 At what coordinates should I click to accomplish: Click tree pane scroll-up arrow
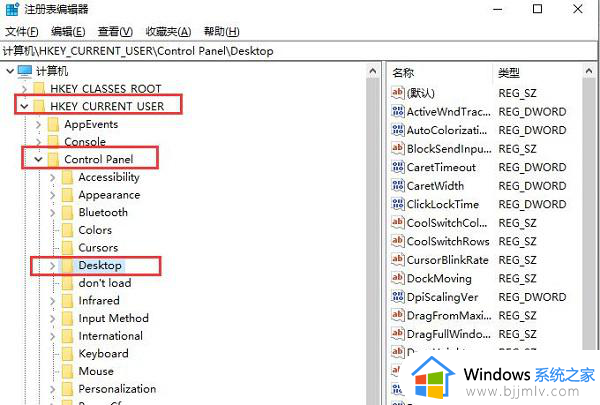(x=373, y=71)
